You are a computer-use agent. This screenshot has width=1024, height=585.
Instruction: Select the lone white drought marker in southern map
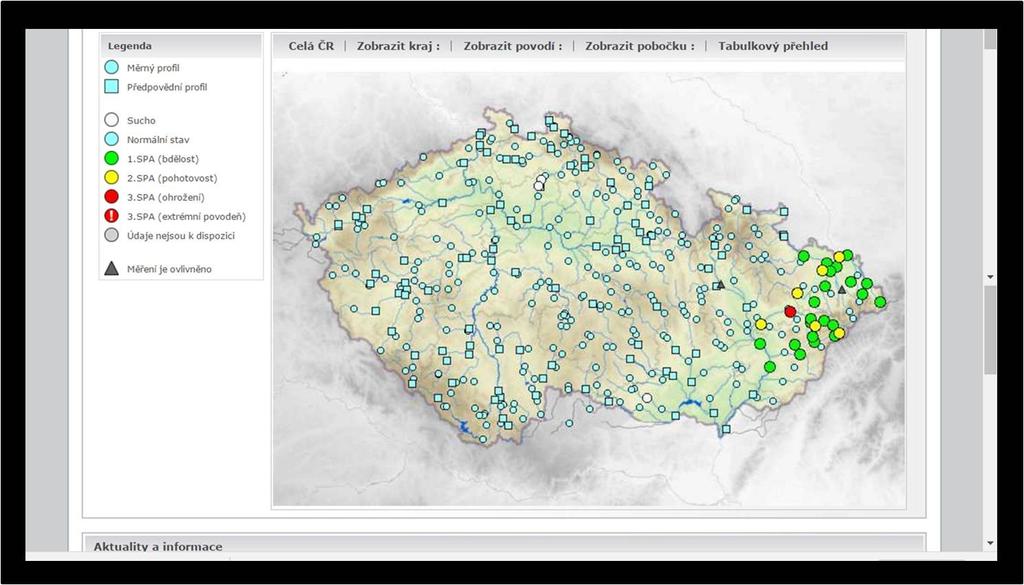[x=647, y=398]
